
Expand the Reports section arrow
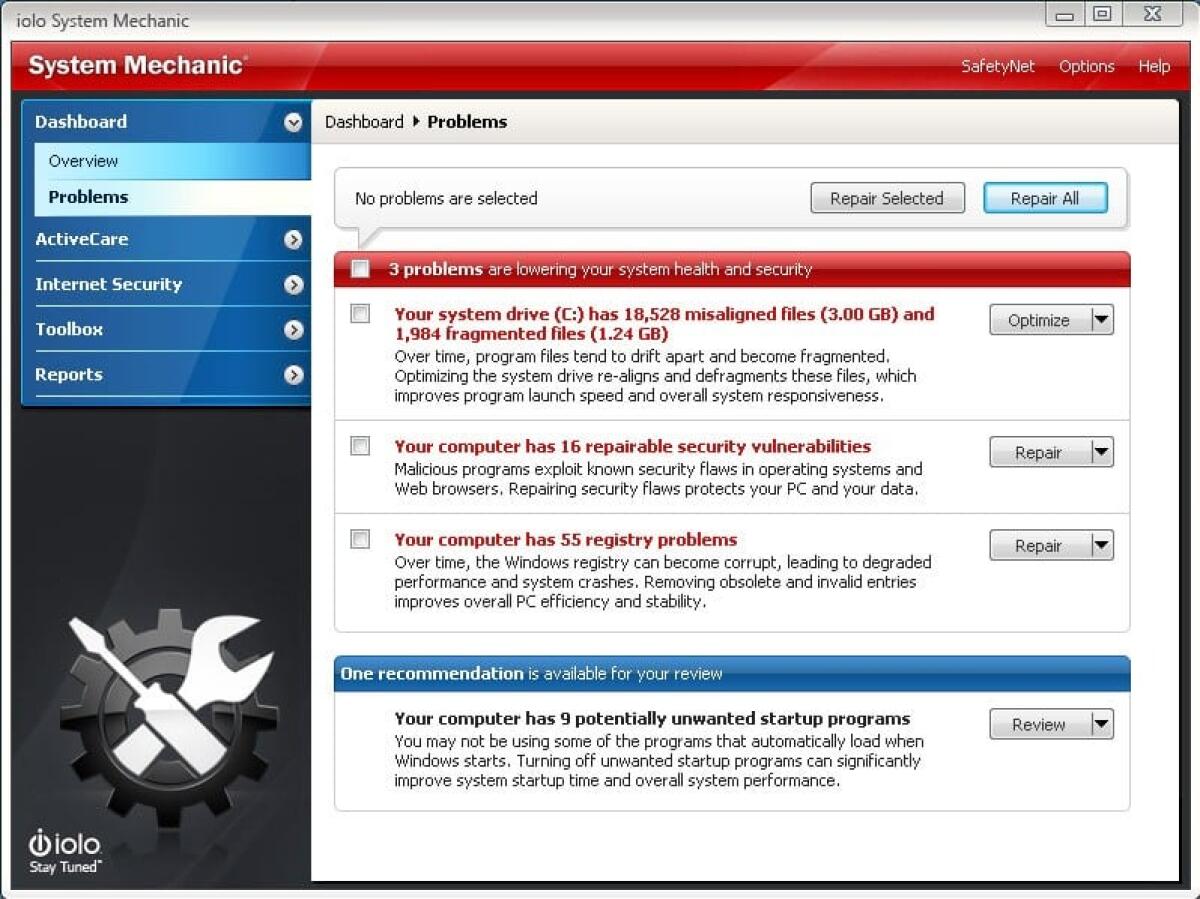293,375
